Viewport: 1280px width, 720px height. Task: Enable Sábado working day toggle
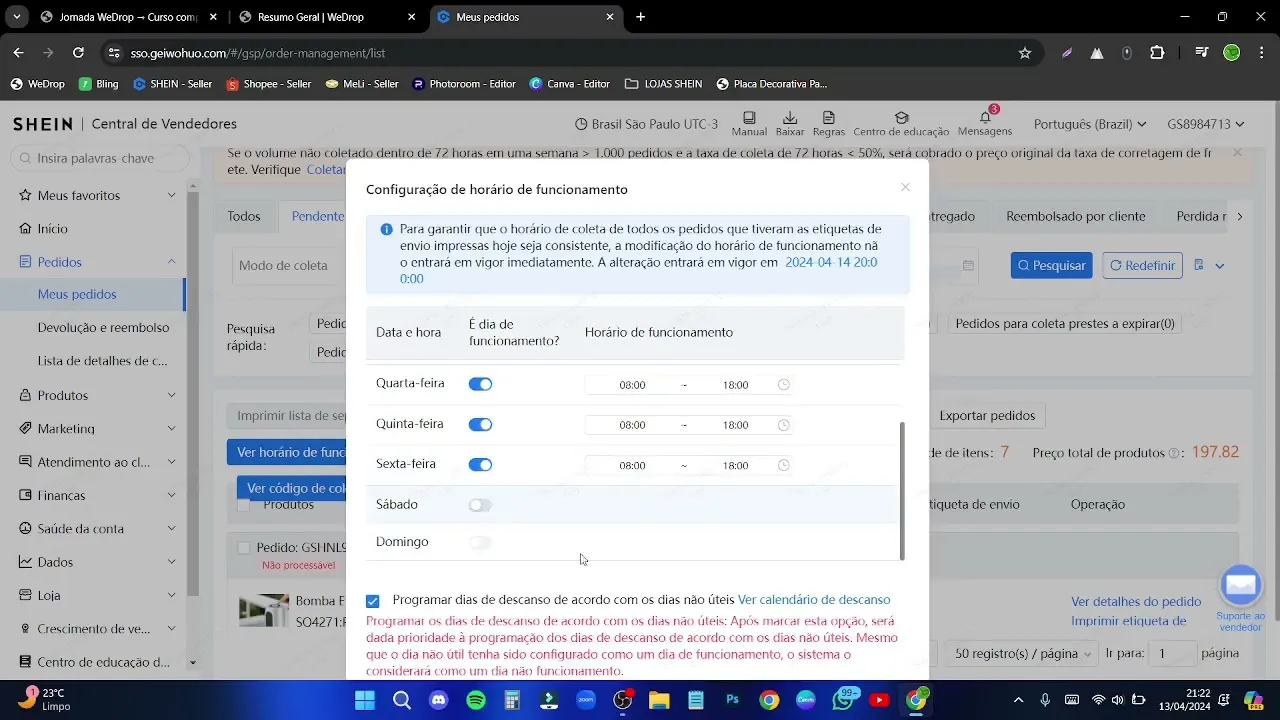click(x=480, y=505)
